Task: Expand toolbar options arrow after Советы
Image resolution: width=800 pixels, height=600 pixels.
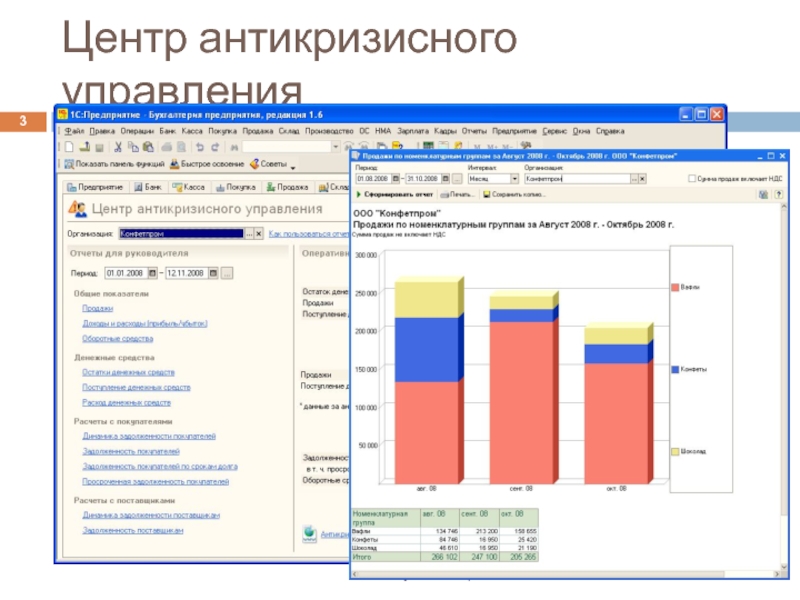Action: pyautogui.click(x=293, y=166)
